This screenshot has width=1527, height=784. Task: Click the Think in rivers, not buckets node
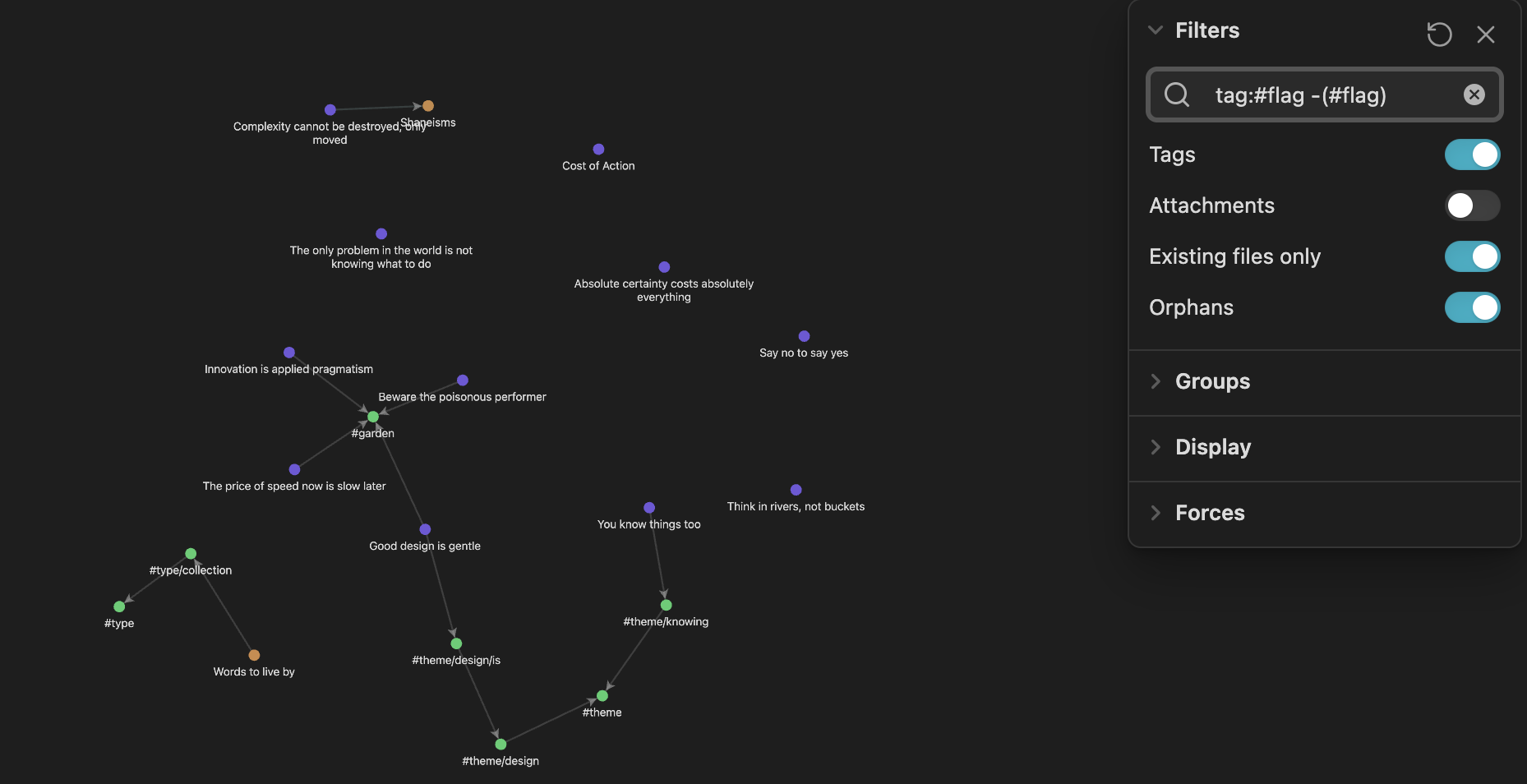click(795, 490)
